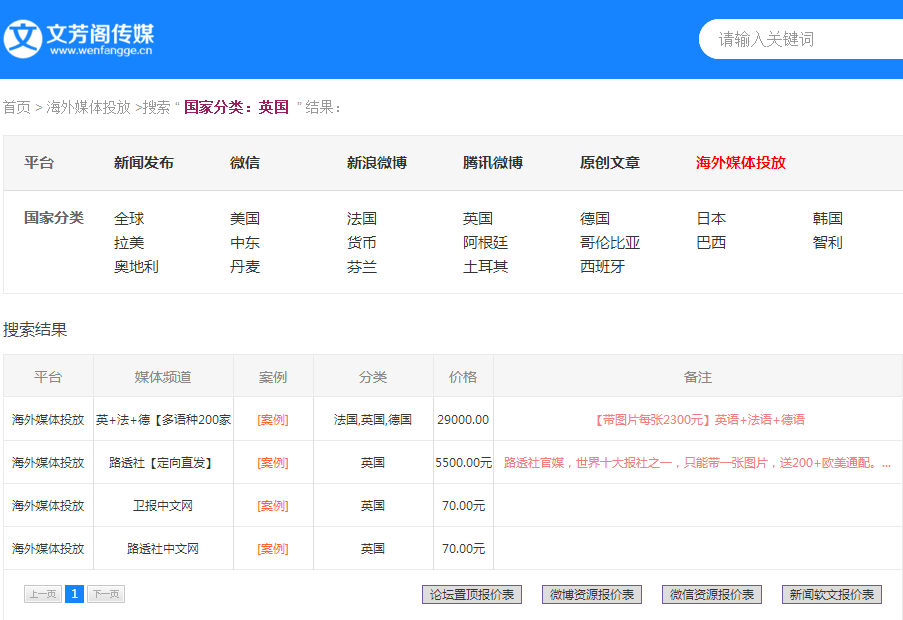Click the keyword search input field
The width and height of the screenshot is (903, 620).
click(800, 39)
